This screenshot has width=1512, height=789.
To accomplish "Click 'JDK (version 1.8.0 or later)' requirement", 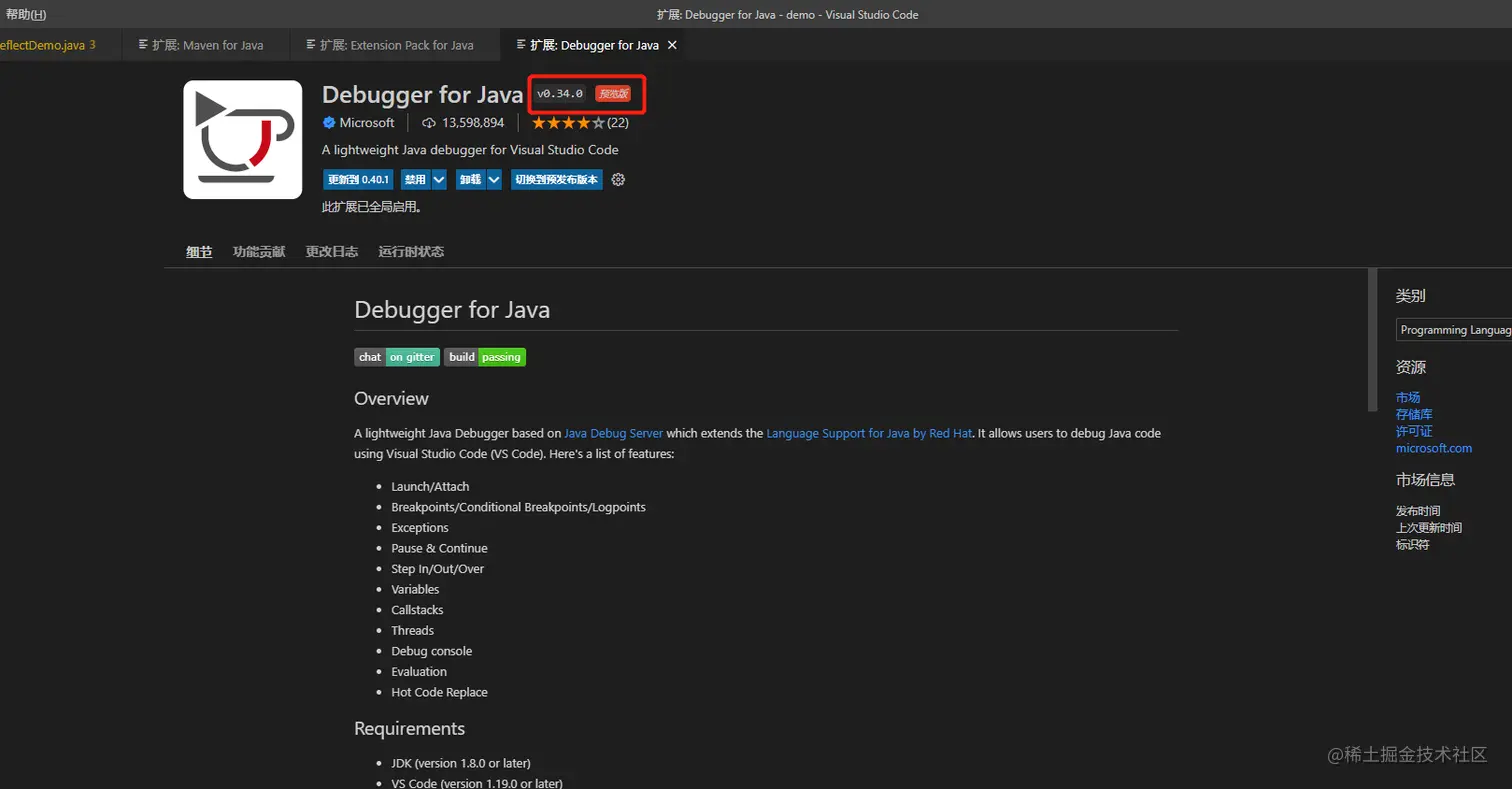I will (461, 763).
